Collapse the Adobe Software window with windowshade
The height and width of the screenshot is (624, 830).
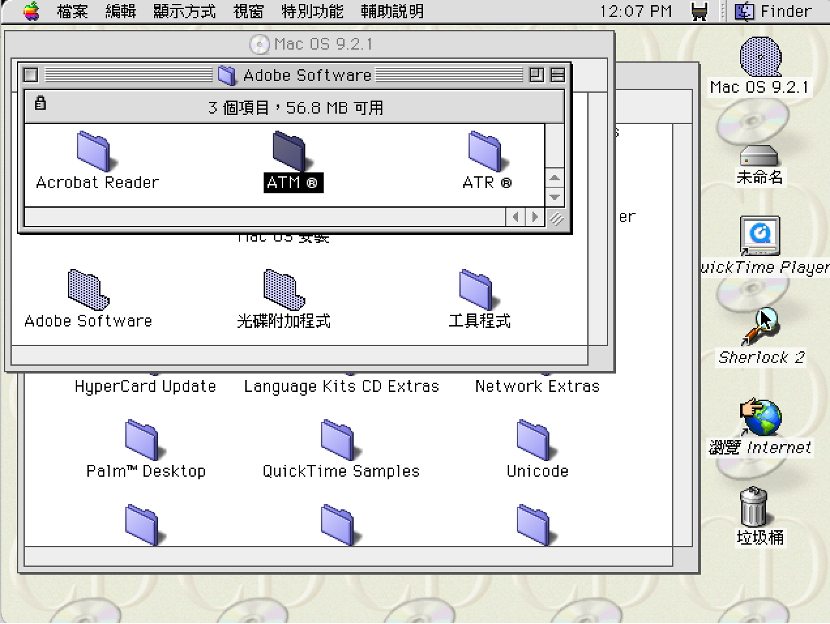tap(557, 75)
